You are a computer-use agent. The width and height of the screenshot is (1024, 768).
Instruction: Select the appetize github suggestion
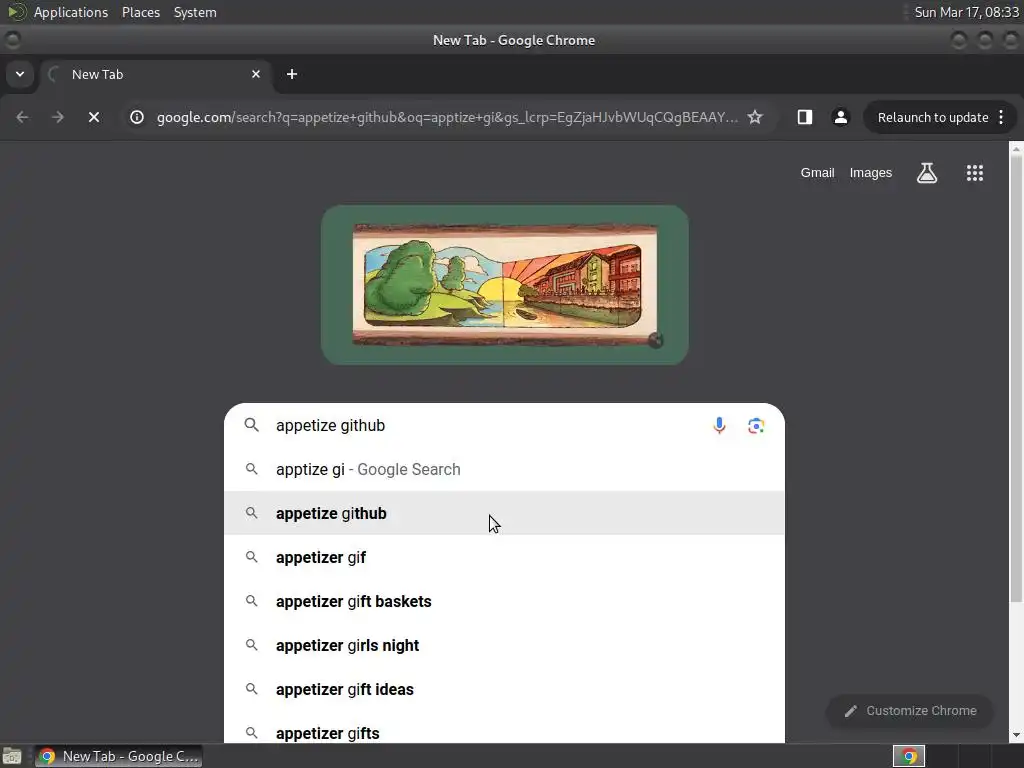point(504,513)
